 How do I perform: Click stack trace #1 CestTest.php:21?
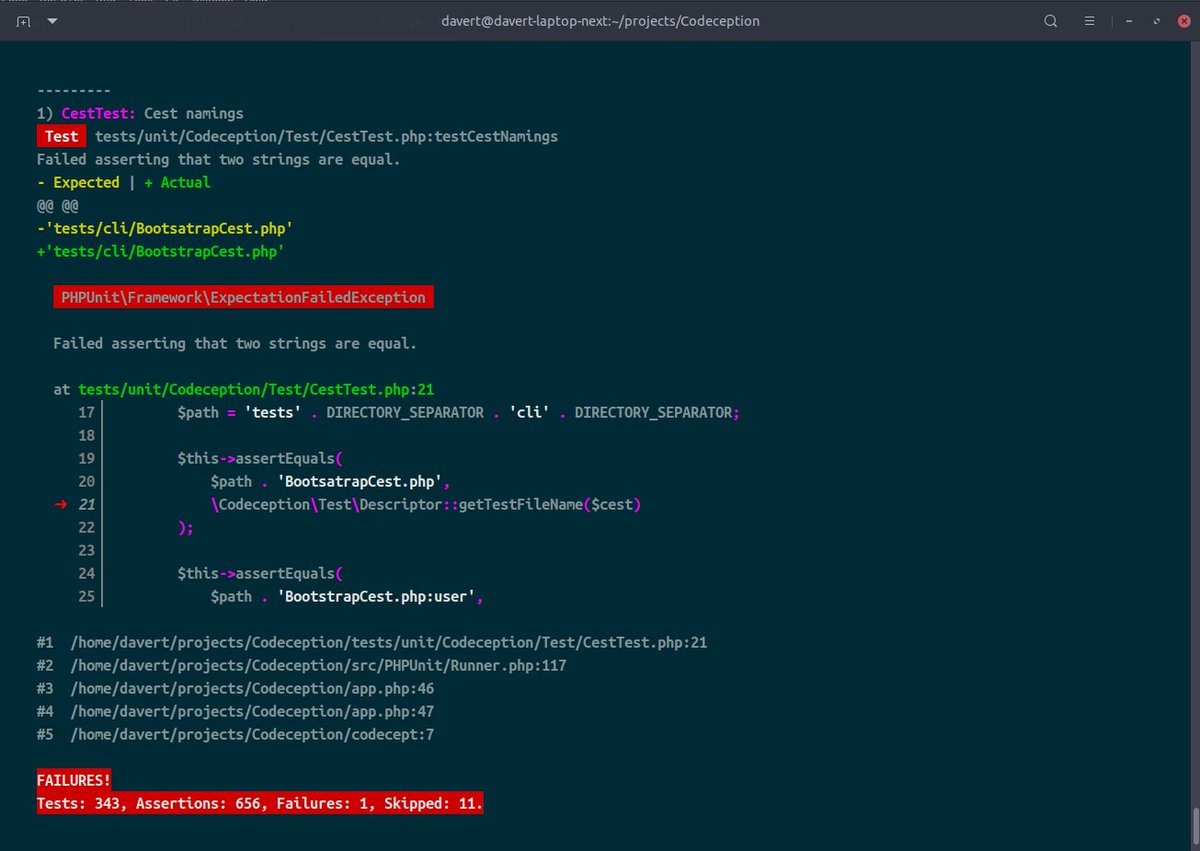(x=372, y=642)
